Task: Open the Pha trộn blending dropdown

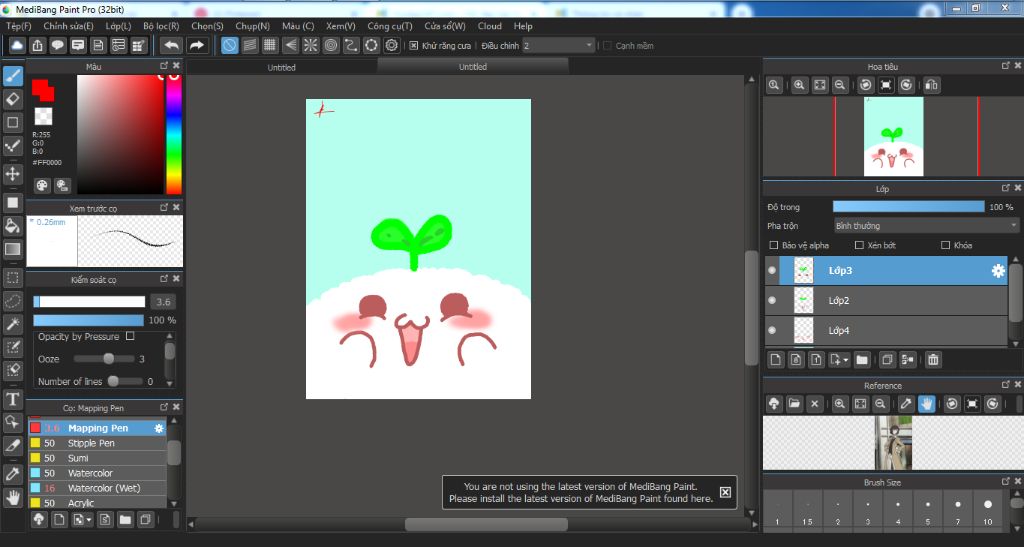Action: 926,226
